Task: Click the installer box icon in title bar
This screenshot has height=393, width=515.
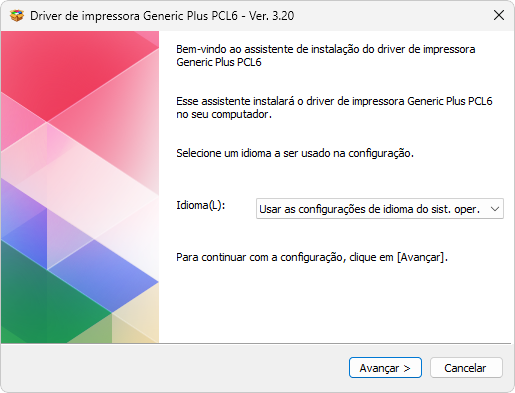Action: click(x=17, y=16)
